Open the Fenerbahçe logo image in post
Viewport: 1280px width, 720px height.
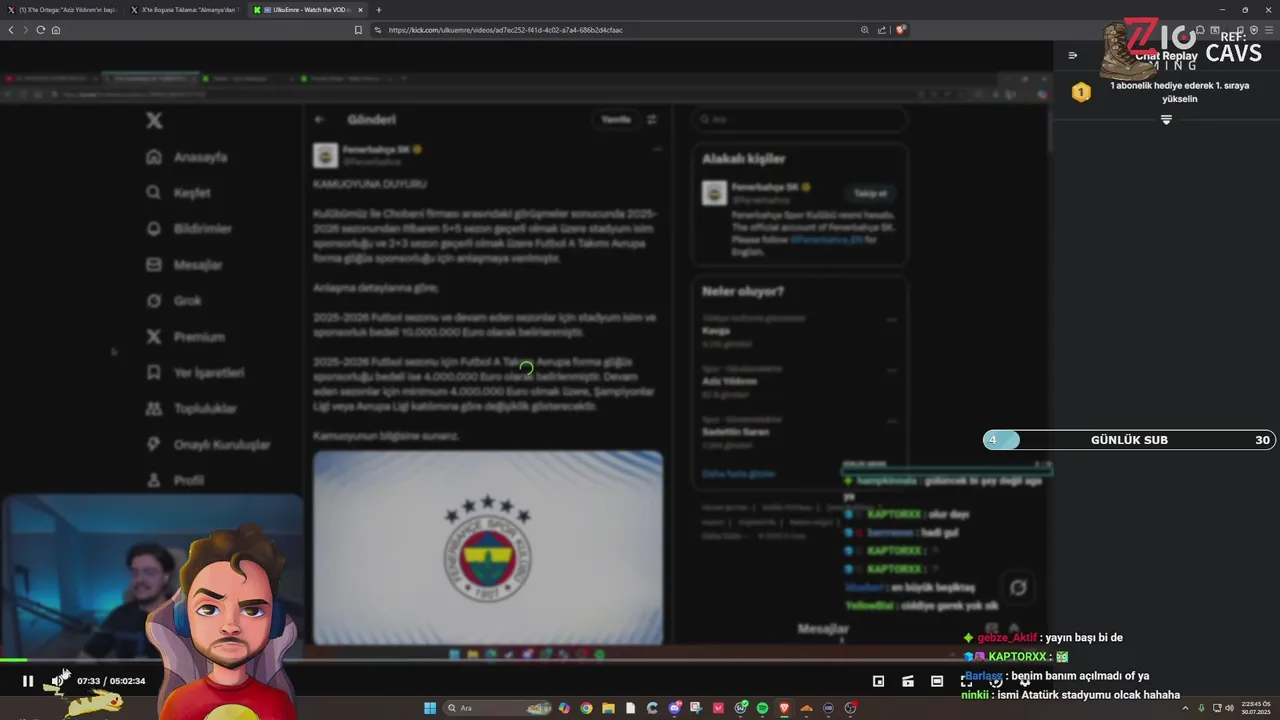(x=488, y=548)
